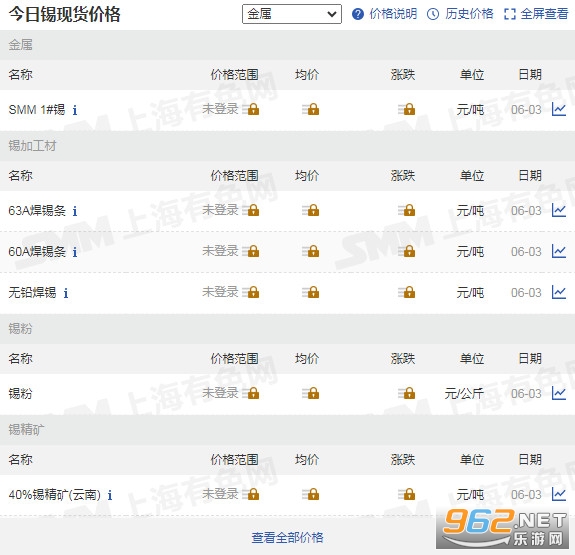Click the 价格说明 help link
The image size is (575, 555).
(393, 14)
